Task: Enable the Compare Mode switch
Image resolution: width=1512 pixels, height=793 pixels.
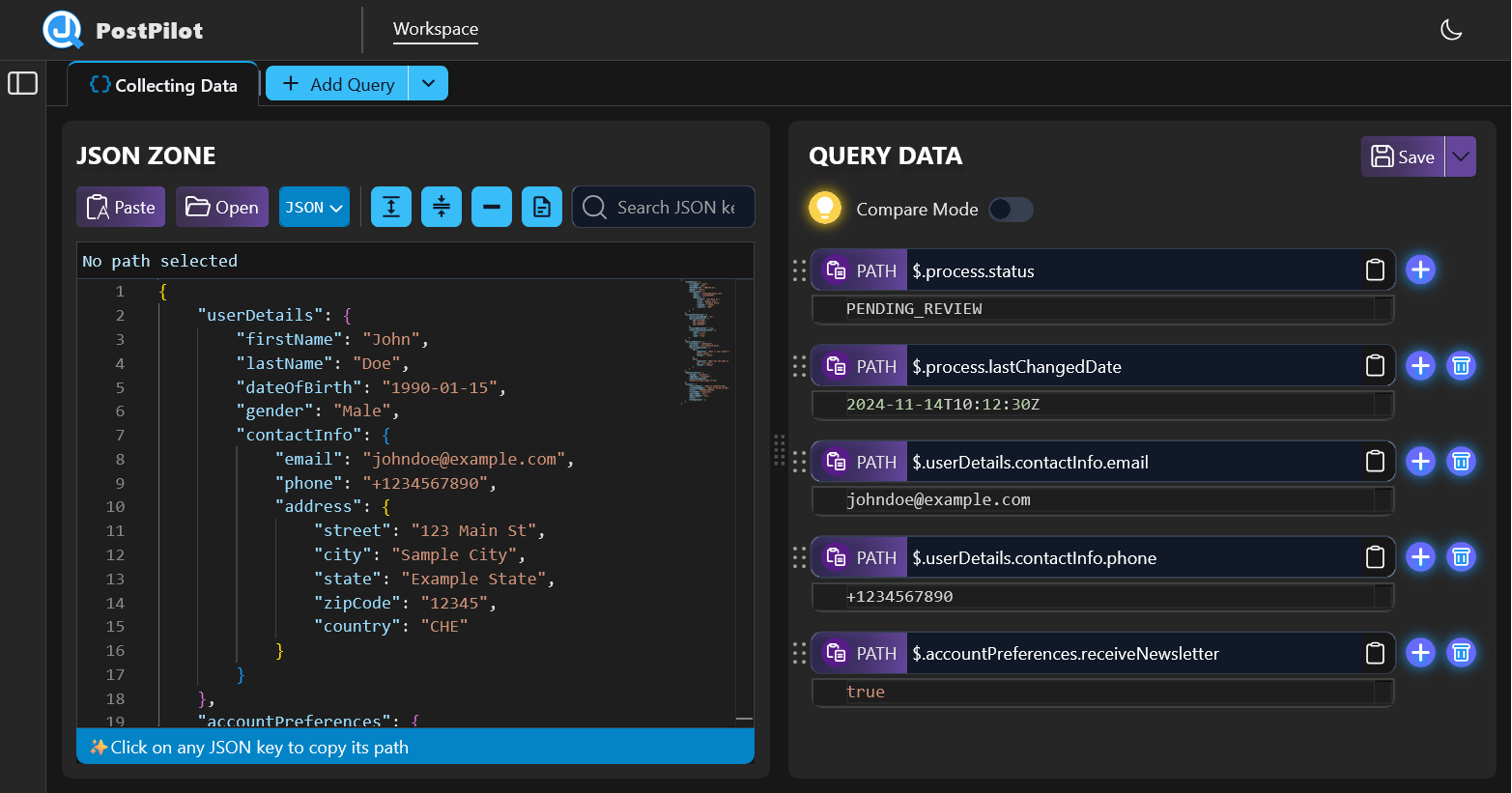Action: [x=1011, y=210]
